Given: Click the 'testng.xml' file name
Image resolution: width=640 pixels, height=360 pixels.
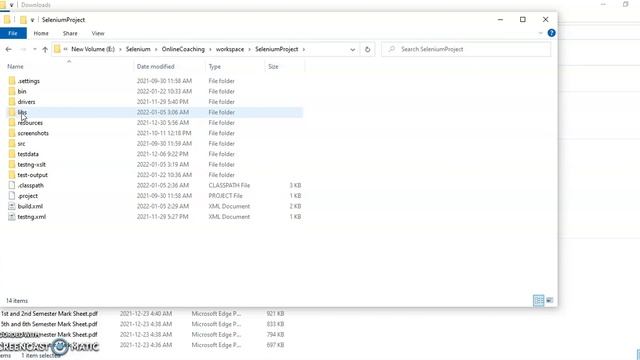Looking at the screenshot, I should click(x=32, y=217).
